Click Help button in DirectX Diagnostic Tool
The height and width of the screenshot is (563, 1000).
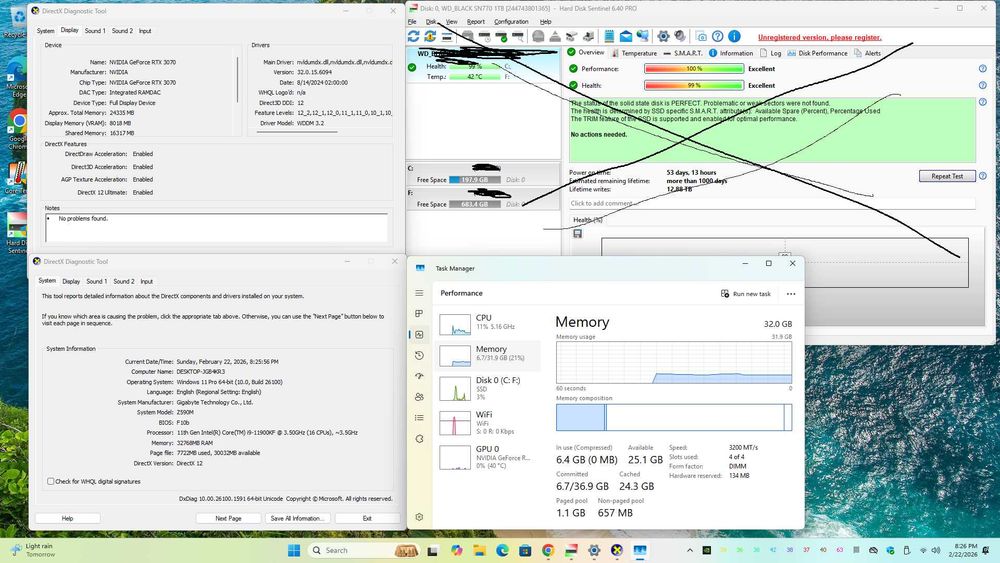pos(68,518)
